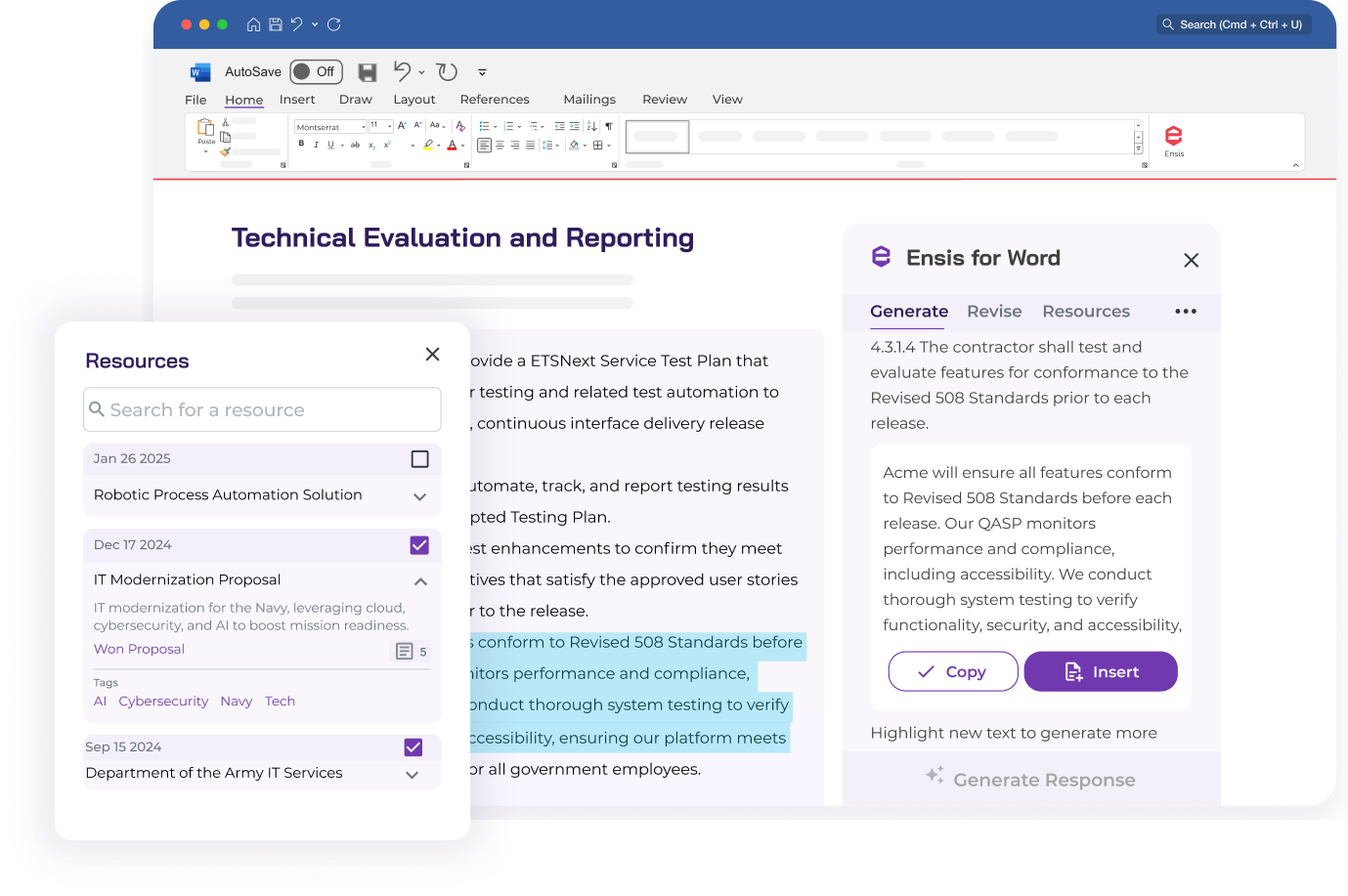Click the Insert button in Ensis panel
1348x896 pixels.
coord(1101,671)
